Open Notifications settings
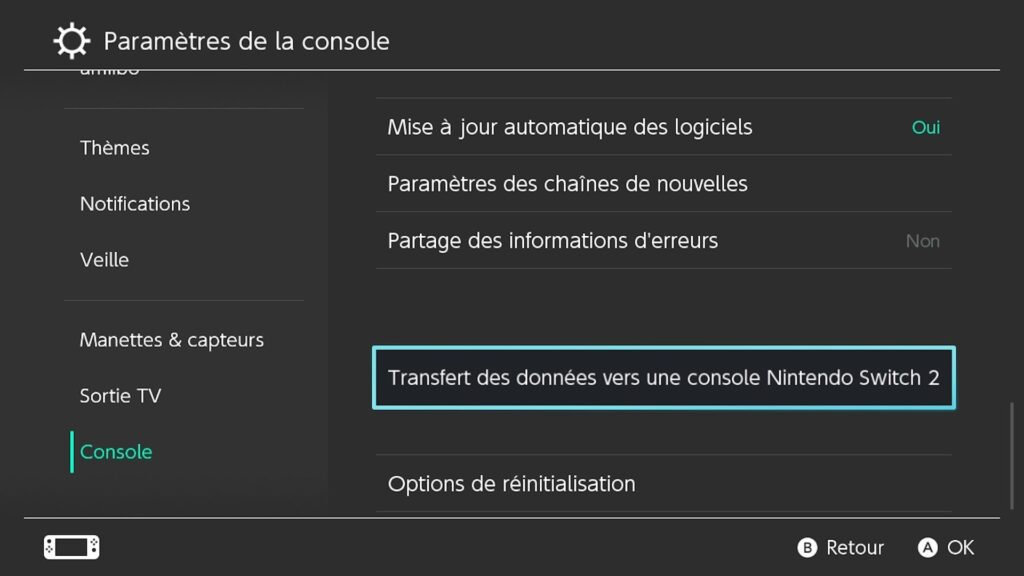 (135, 204)
